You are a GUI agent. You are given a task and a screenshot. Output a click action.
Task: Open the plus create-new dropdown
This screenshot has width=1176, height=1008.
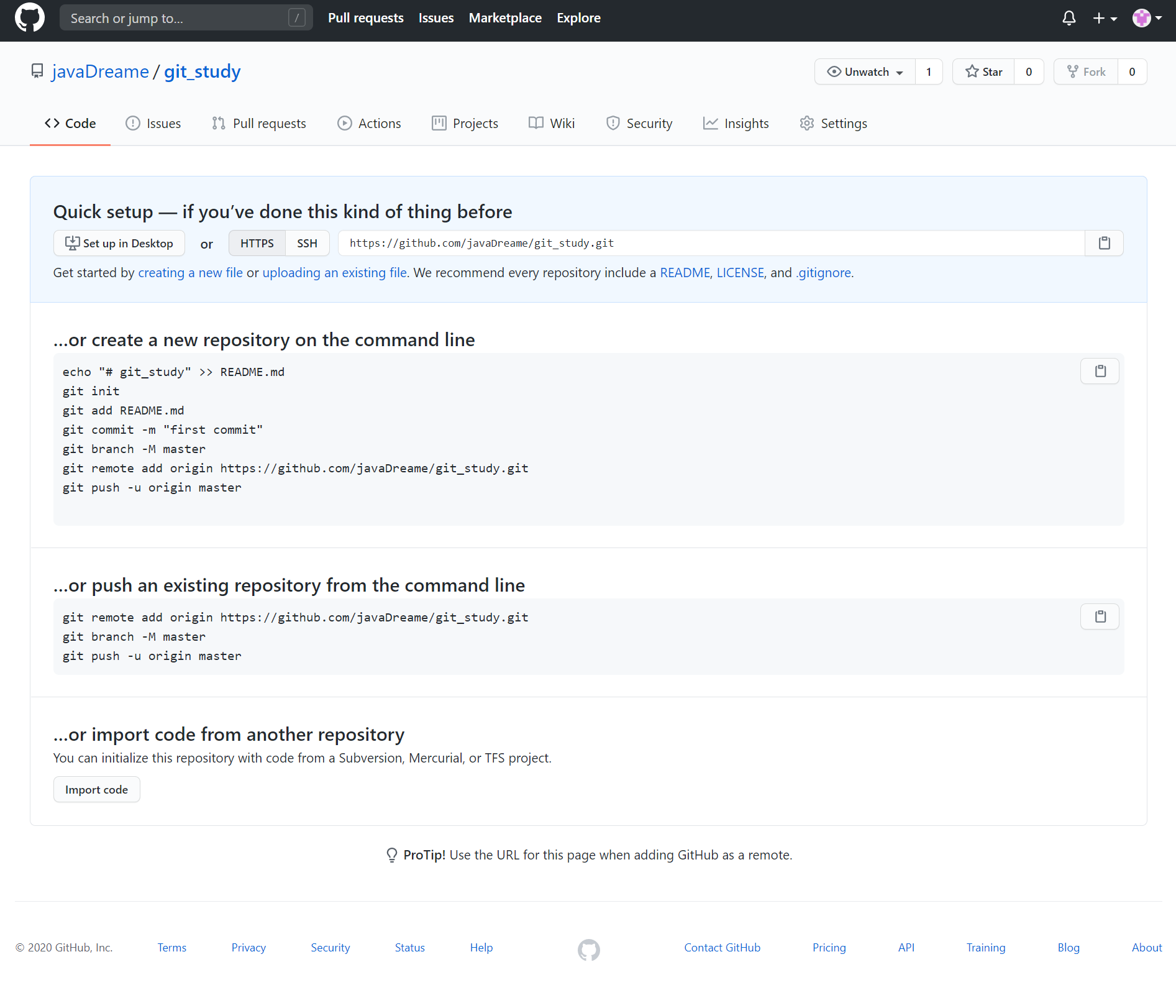tap(1105, 18)
